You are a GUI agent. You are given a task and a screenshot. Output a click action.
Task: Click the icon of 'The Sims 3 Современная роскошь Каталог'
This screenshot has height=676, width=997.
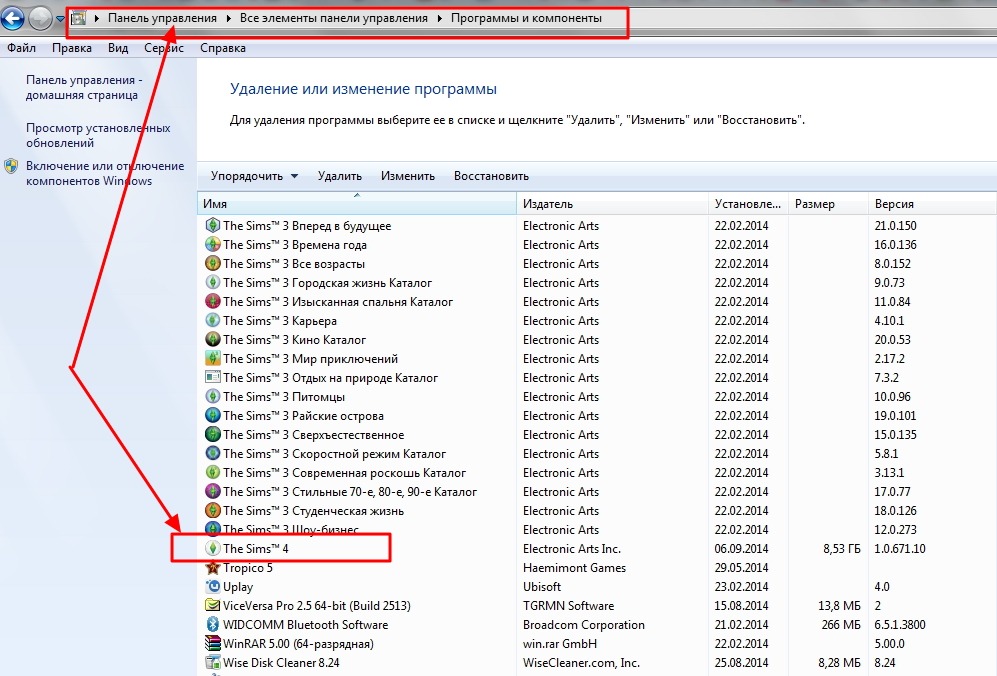tap(212, 473)
